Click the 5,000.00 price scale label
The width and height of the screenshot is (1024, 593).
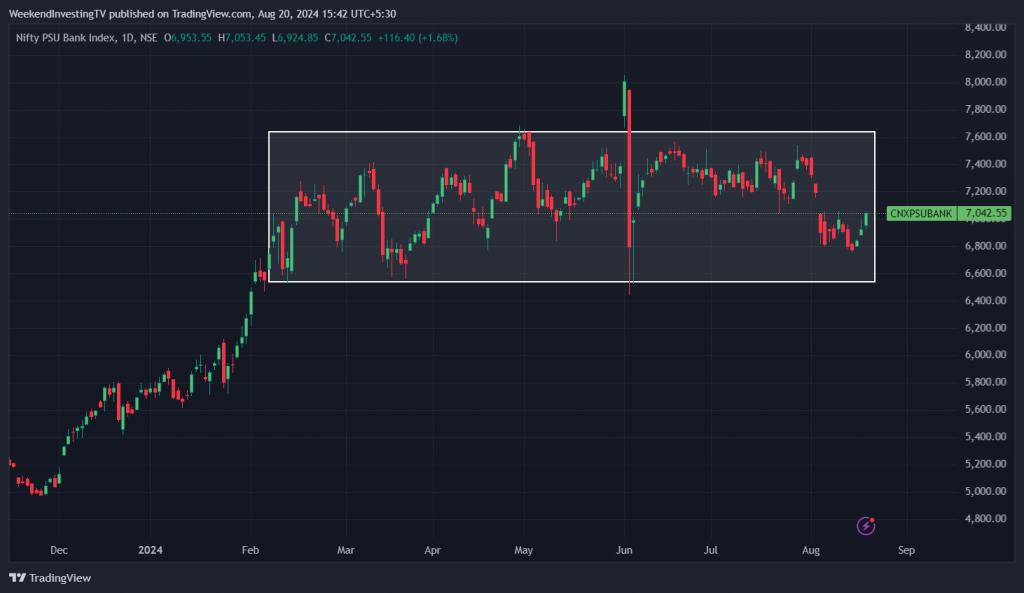coord(985,491)
